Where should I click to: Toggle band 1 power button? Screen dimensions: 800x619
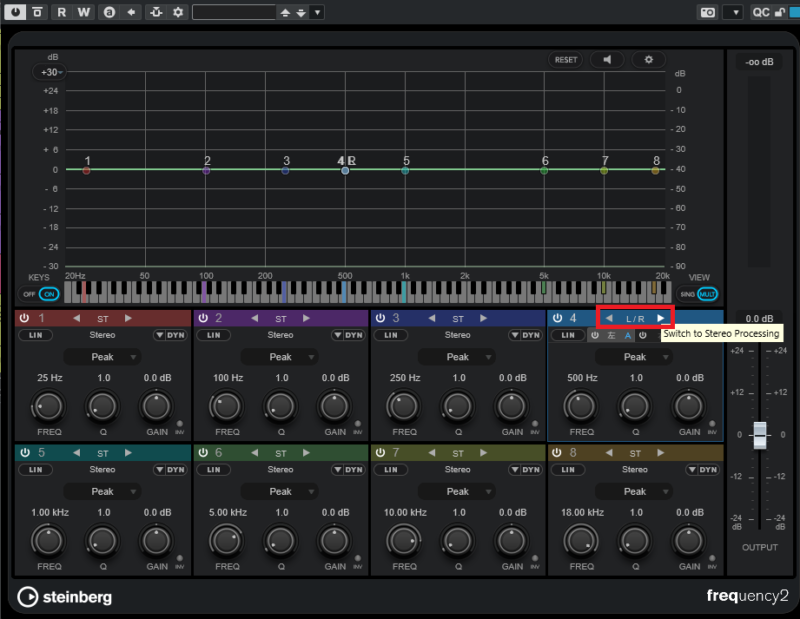coord(24,318)
